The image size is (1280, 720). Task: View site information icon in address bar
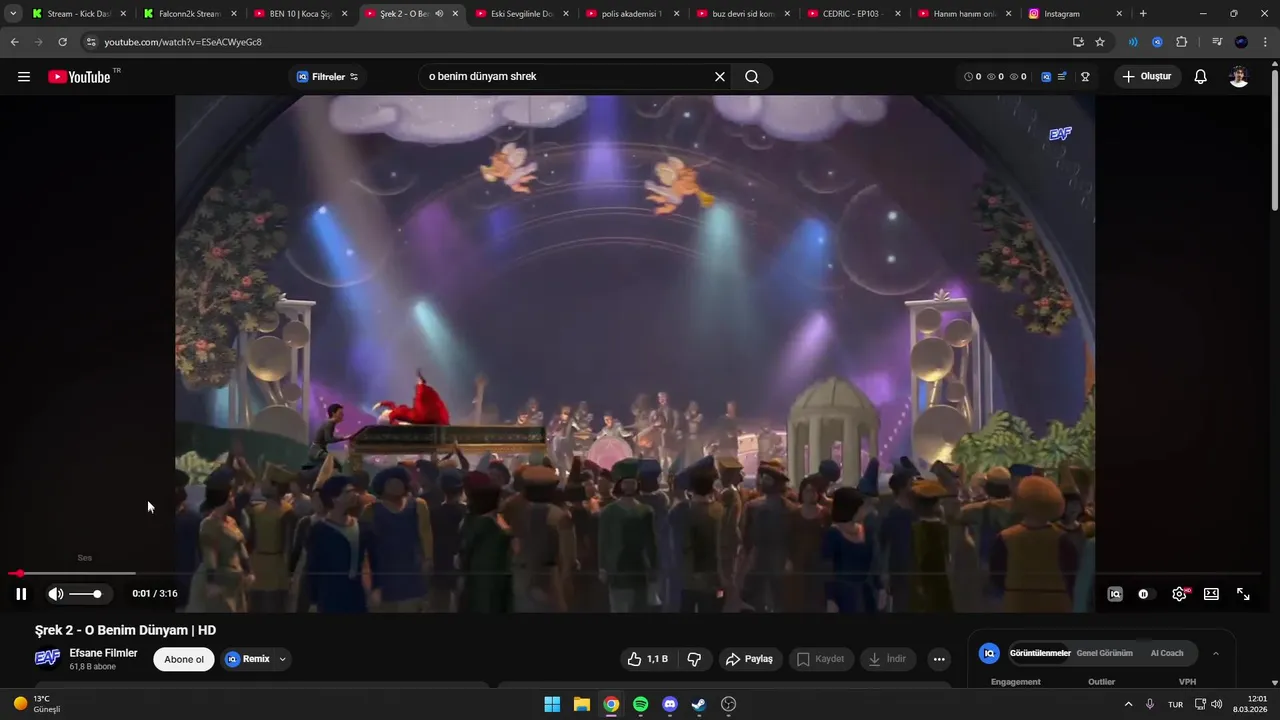[91, 42]
